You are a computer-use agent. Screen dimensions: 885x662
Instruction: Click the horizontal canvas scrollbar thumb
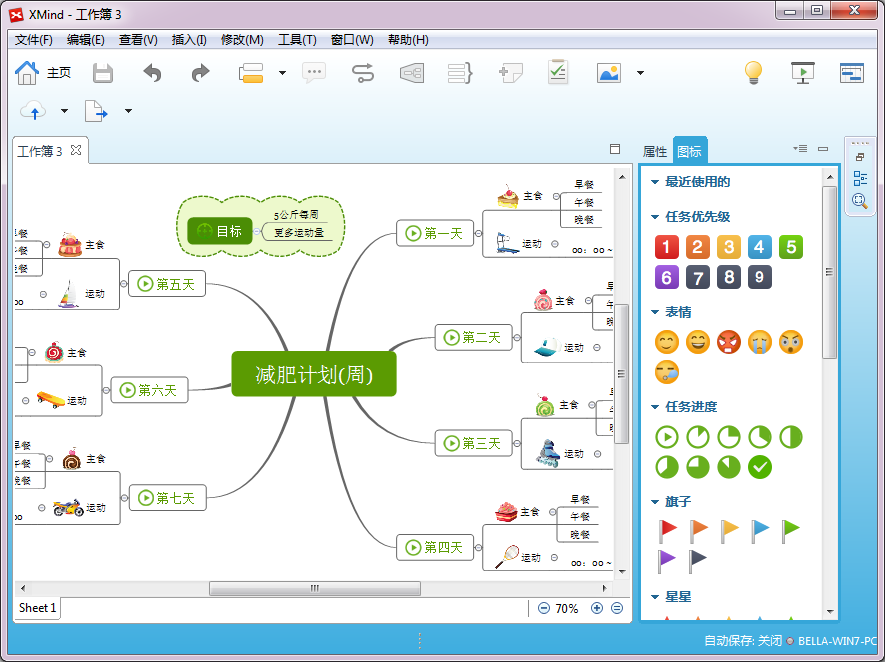pyautogui.click(x=314, y=589)
